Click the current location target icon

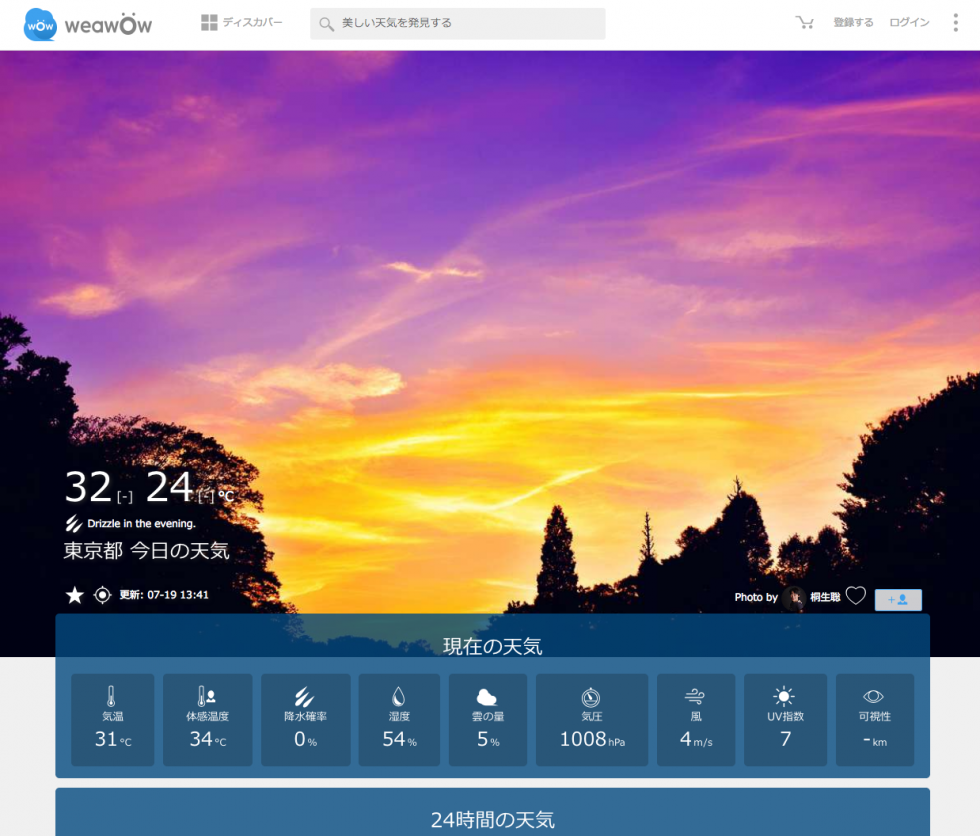(102, 595)
